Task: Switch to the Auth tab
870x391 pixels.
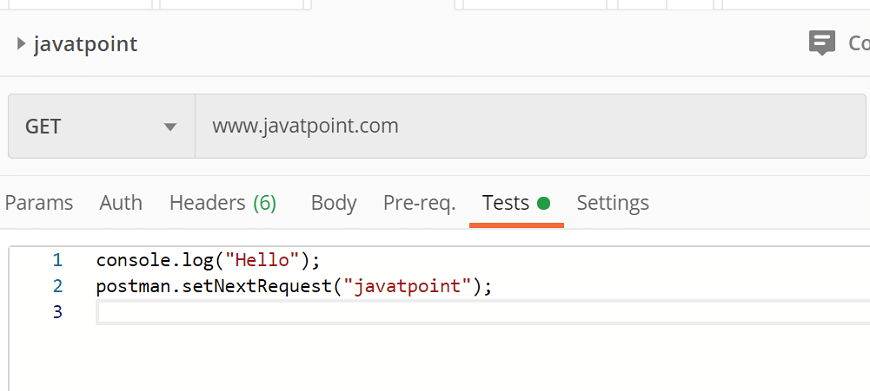Action: point(121,204)
